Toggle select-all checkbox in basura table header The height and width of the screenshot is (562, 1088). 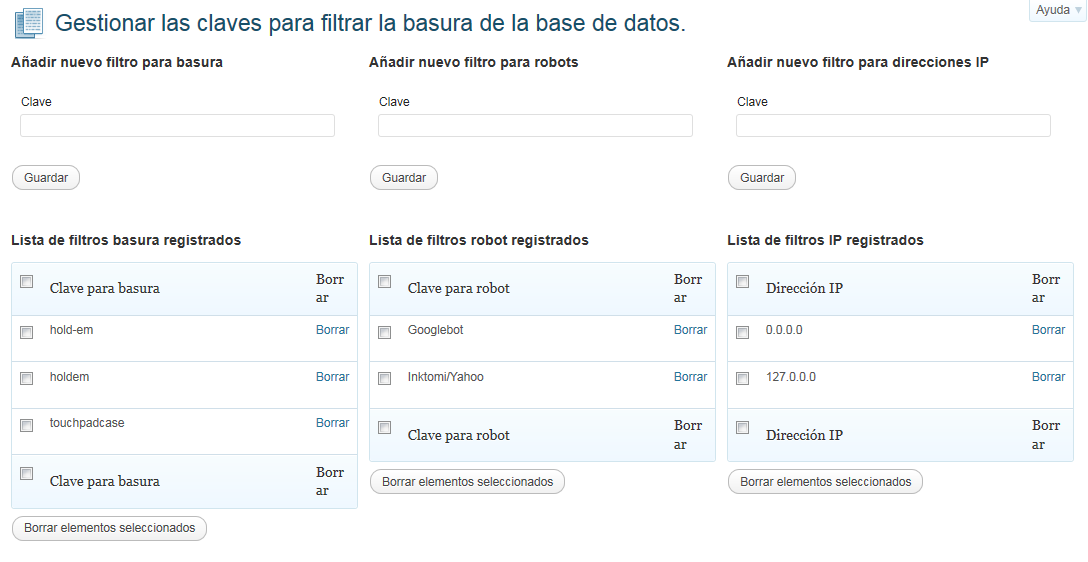coord(26,282)
